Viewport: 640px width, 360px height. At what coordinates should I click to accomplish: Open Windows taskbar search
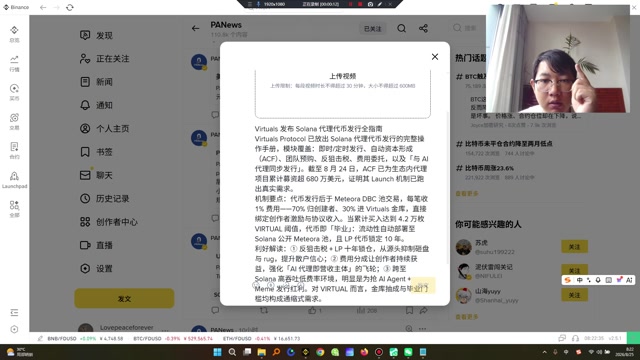click(232, 352)
